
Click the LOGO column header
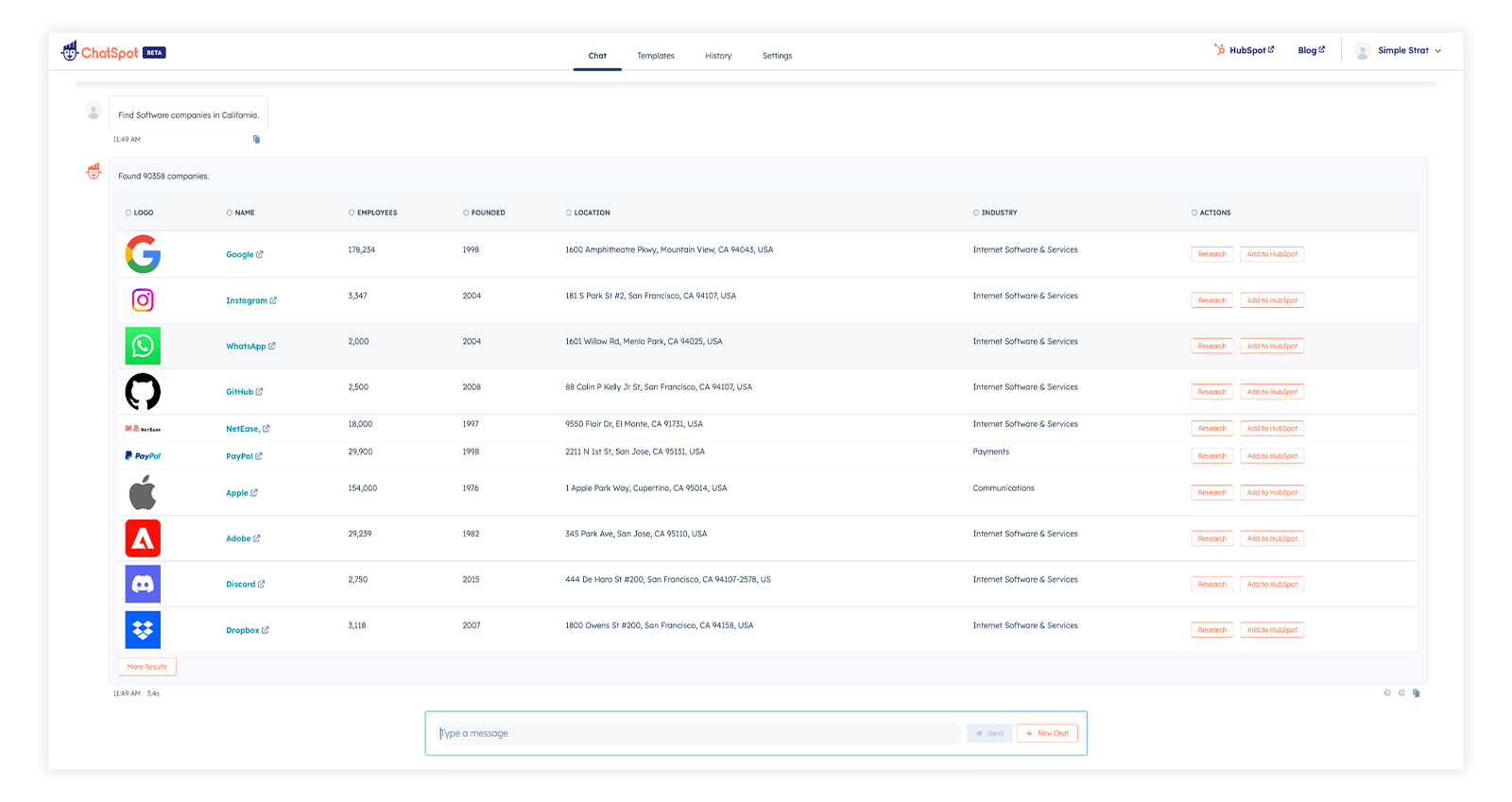coord(140,213)
